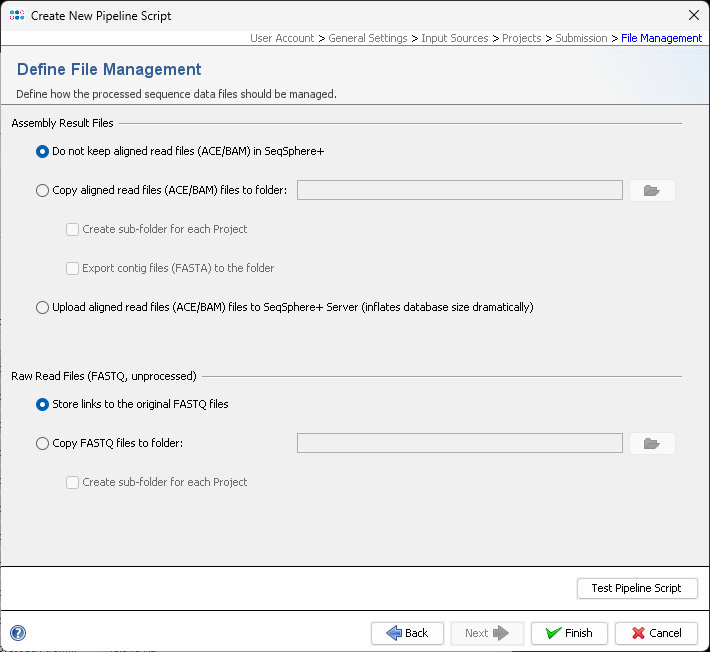Enable 'Export contig files (FASTA)' checkbox
The width and height of the screenshot is (710, 652).
point(72,268)
